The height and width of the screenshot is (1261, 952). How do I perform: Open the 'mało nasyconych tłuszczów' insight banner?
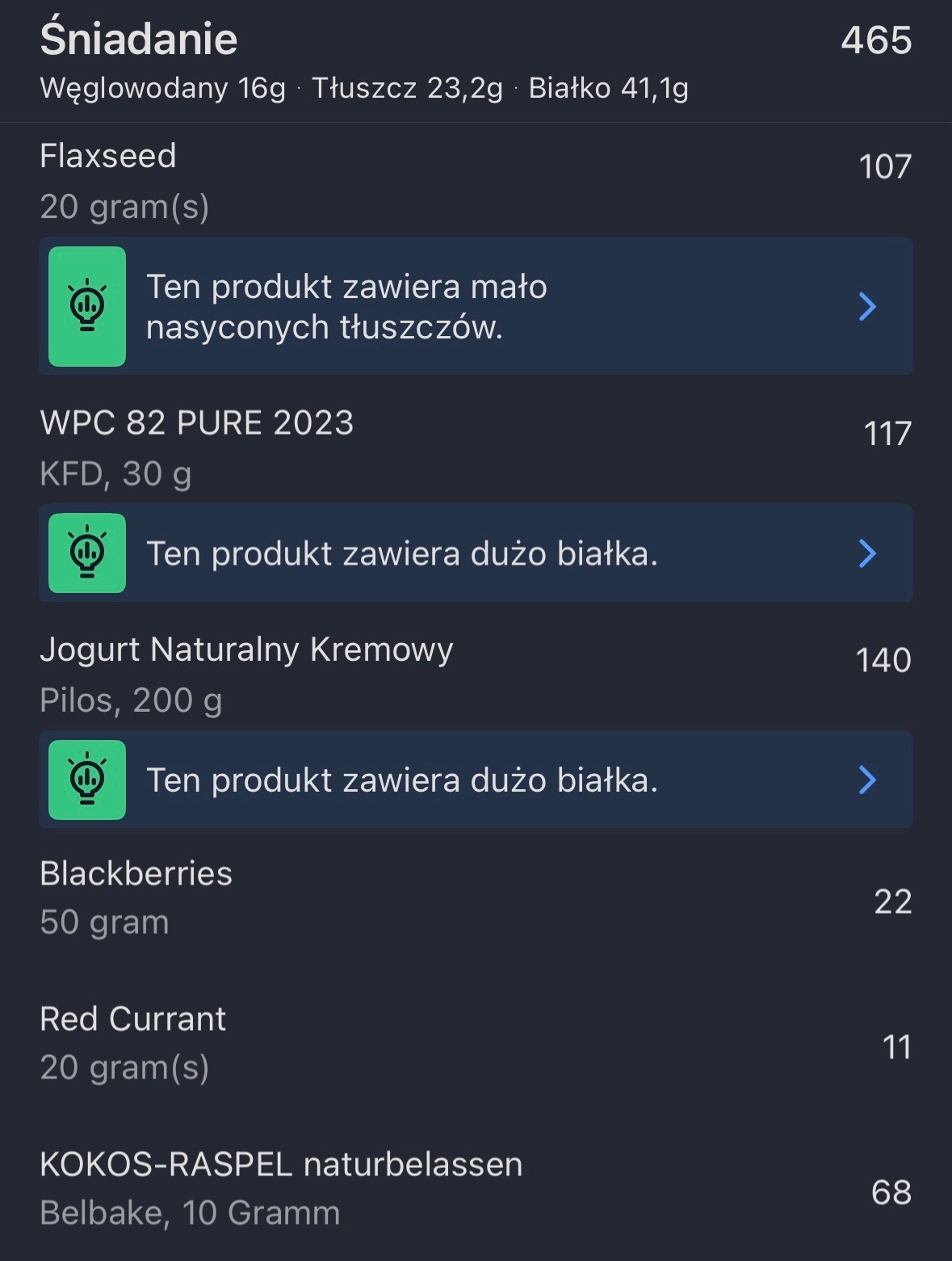[x=346, y=307]
